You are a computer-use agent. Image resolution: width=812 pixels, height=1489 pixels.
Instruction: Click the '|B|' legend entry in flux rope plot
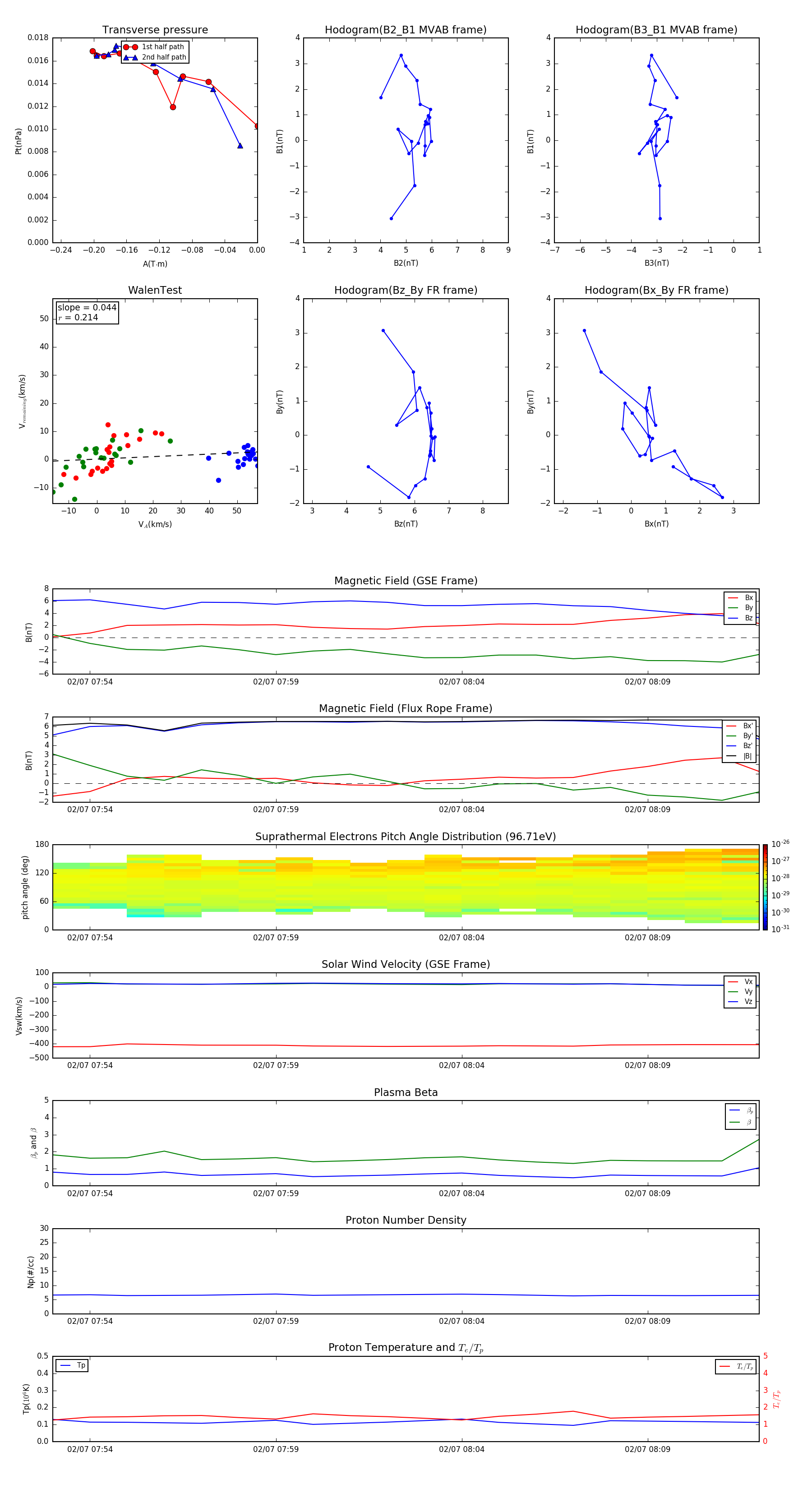click(x=739, y=756)
